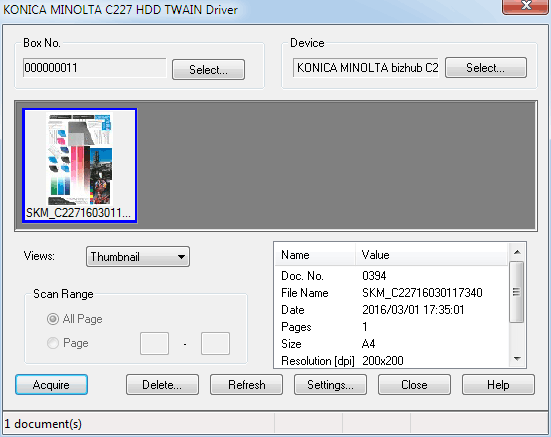Viewport: 551px width, 437px height.
Task: Click Select... next to Box No.
Action: coord(208,69)
